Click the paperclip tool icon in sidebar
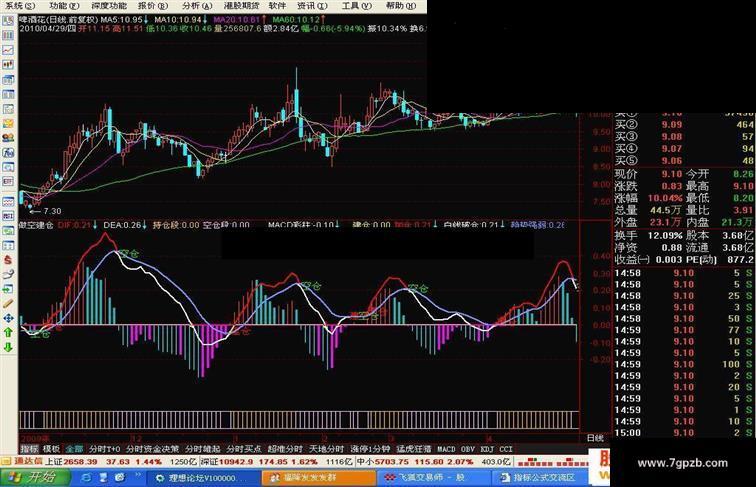The width and height of the screenshot is (756, 487). (x=8, y=274)
